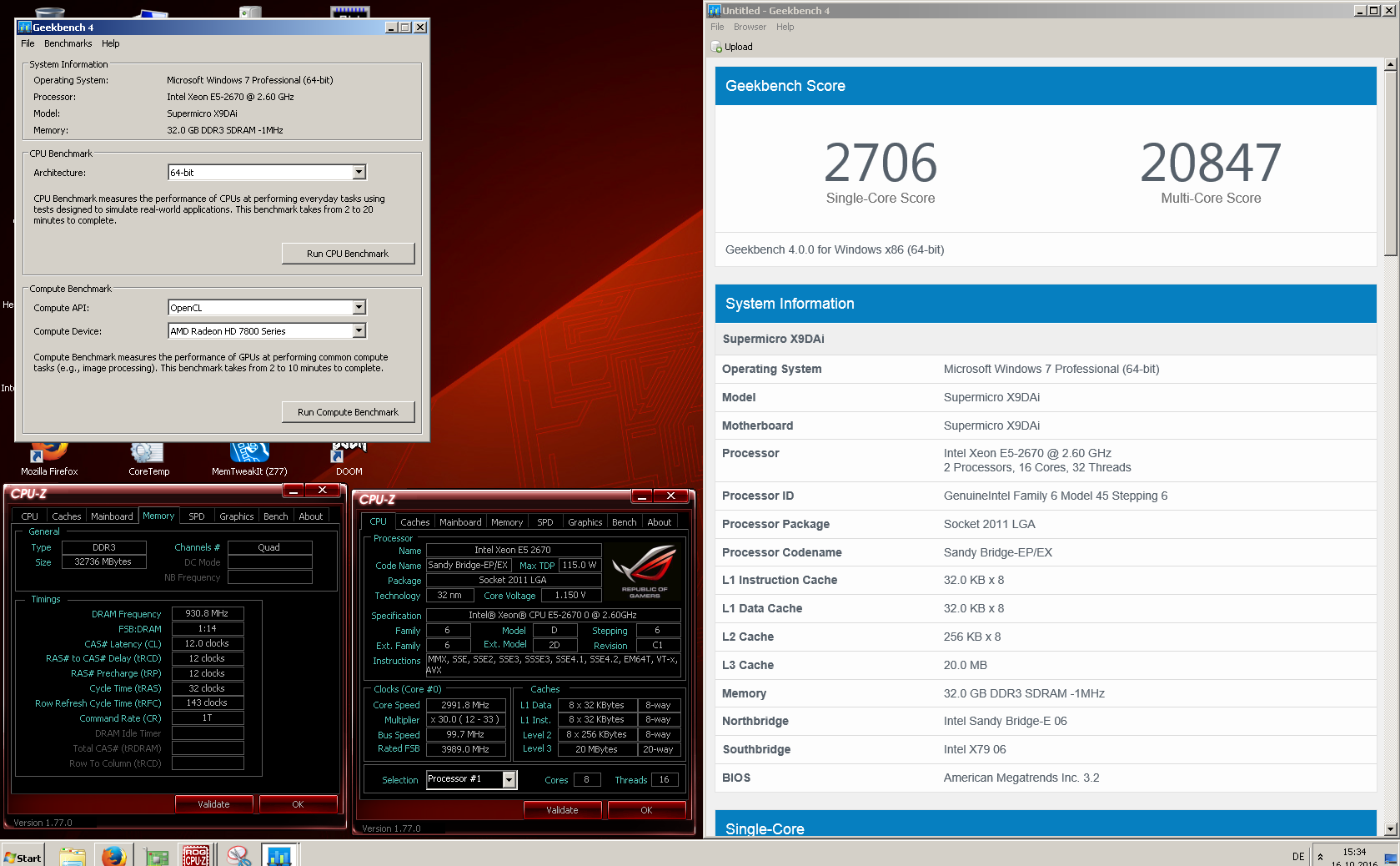1400x866 pixels.
Task: Switch to Graphics tab in right CPU-Z
Action: tap(585, 522)
